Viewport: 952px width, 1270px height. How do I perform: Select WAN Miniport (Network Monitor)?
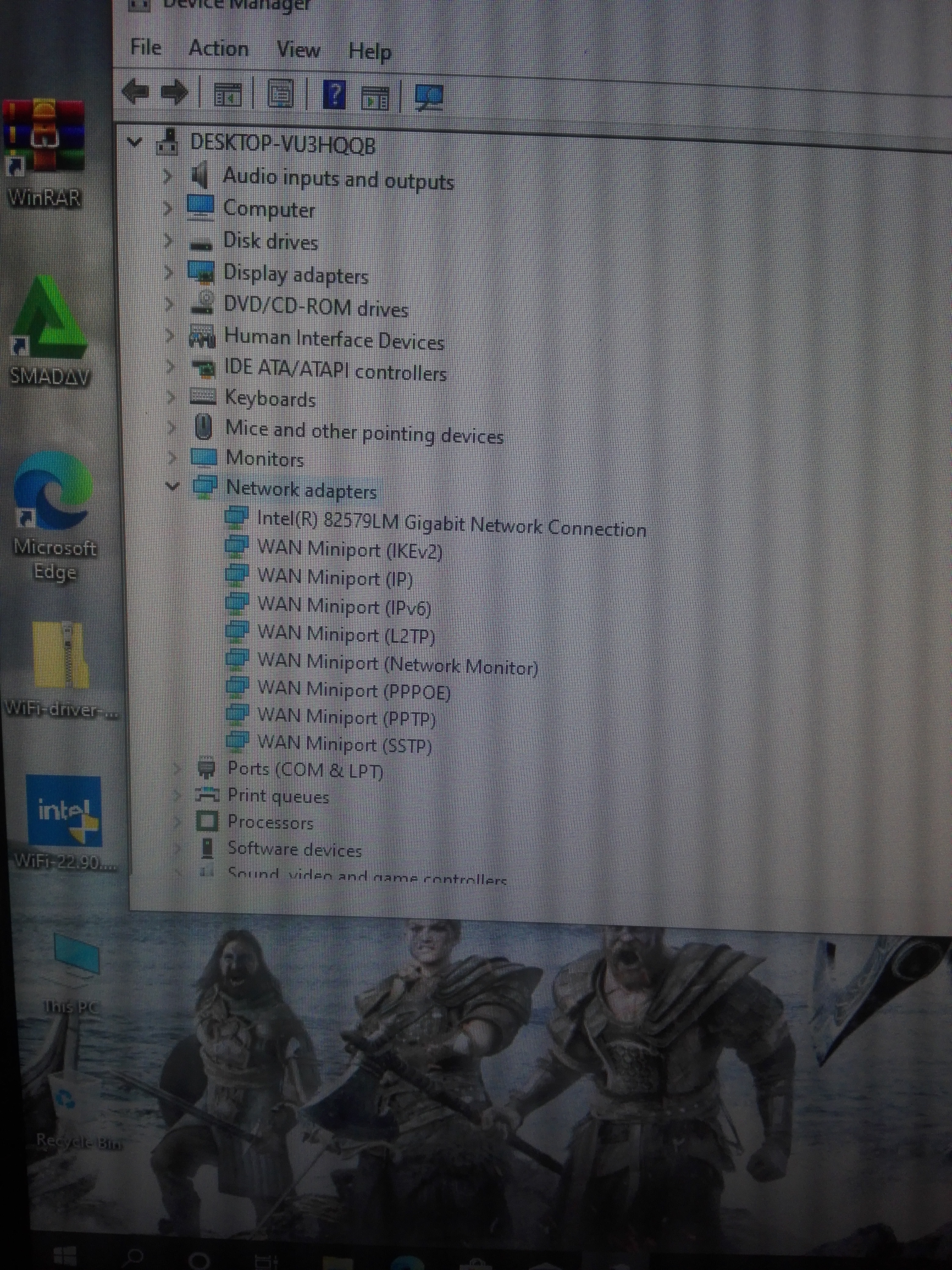[398, 664]
